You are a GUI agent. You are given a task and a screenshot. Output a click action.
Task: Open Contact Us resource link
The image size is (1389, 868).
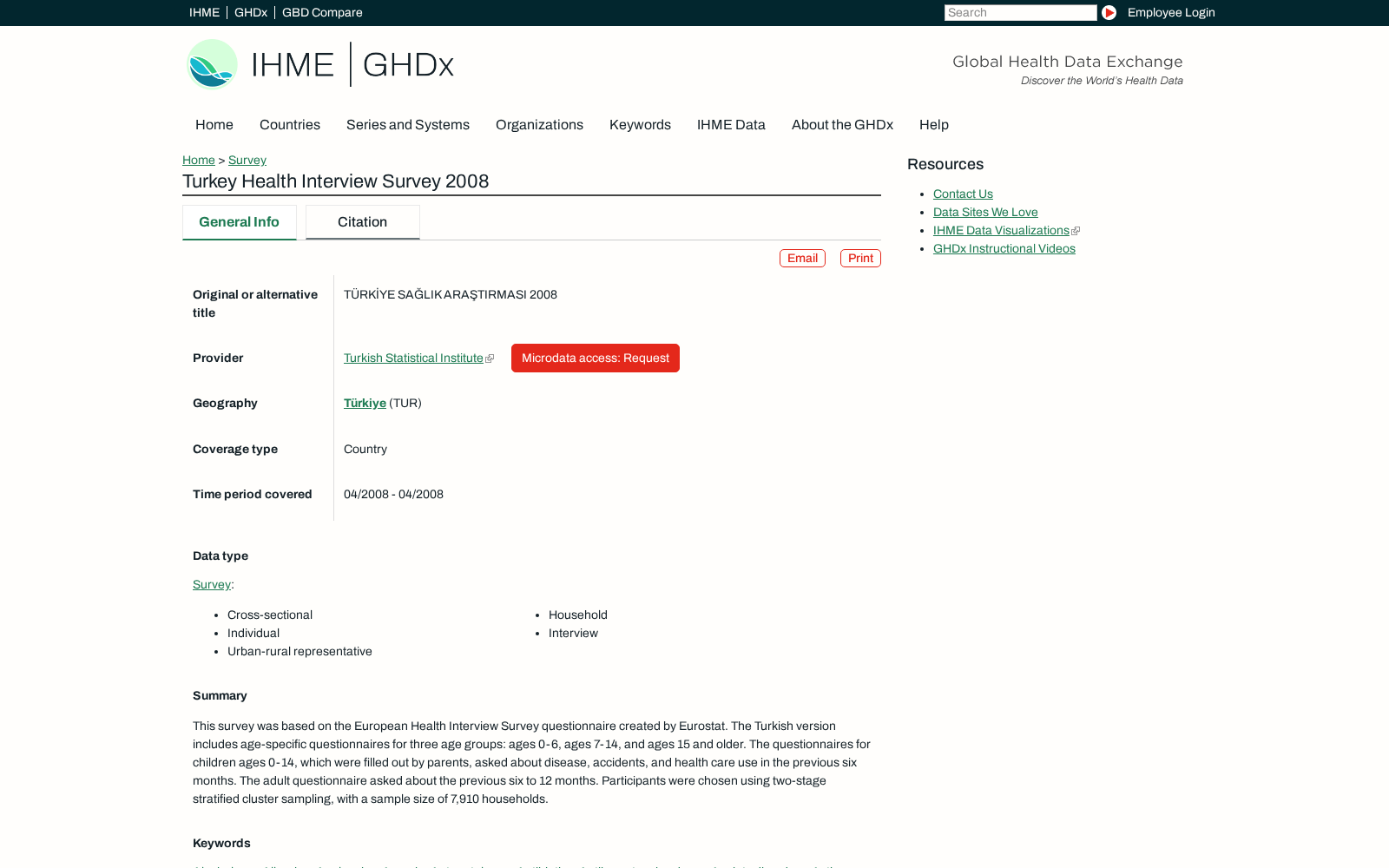coord(963,194)
